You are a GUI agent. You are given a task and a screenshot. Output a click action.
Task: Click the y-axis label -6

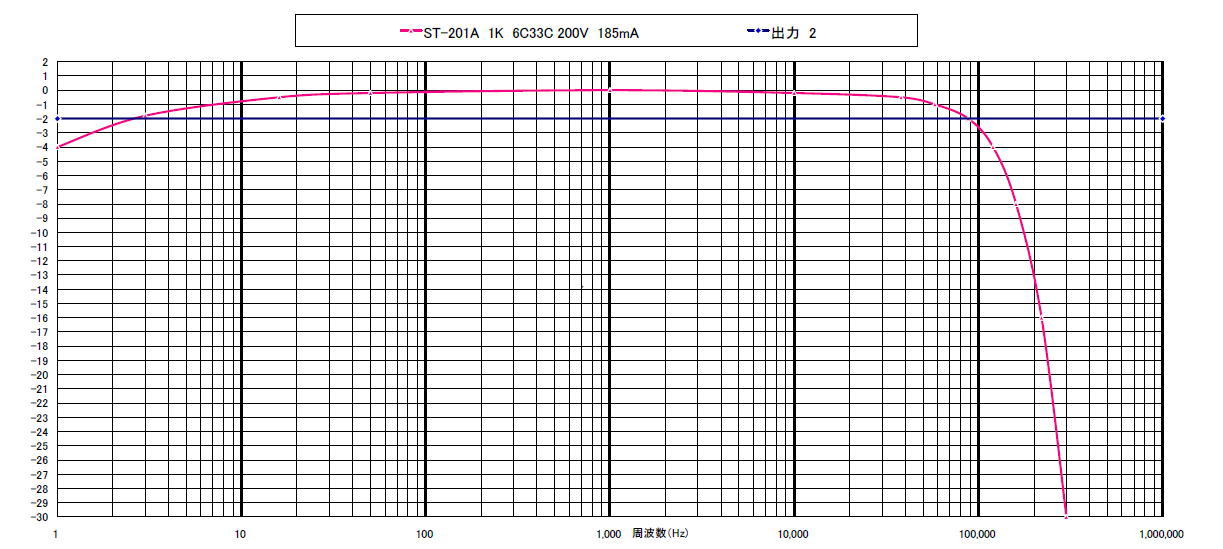click(x=42, y=176)
